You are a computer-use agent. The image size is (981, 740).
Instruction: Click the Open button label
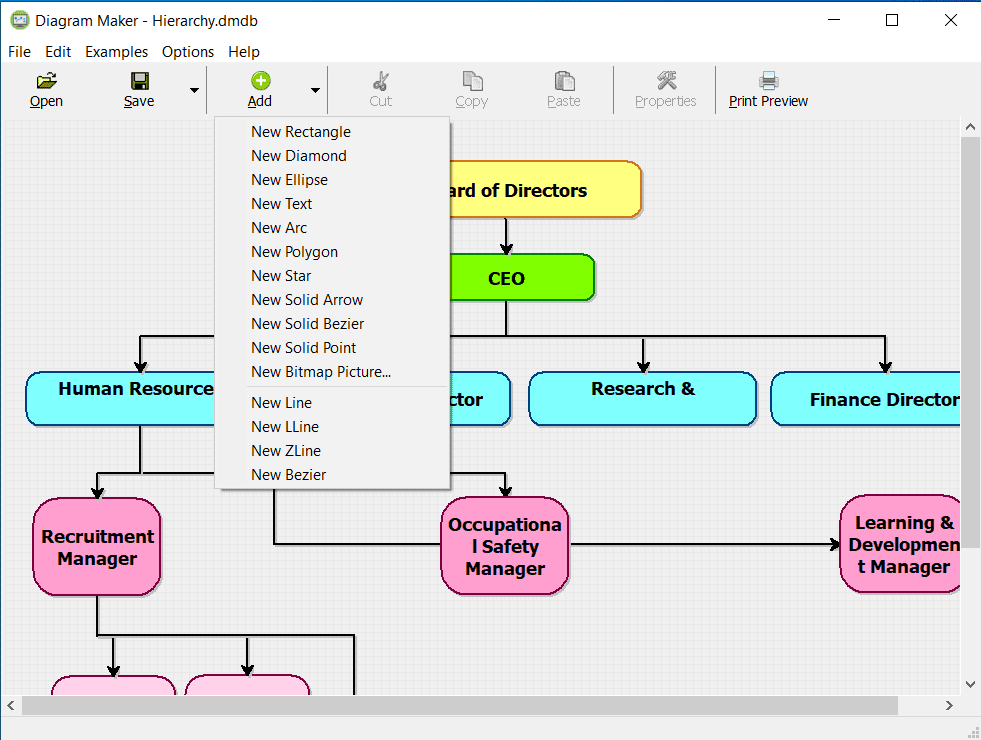(46, 101)
